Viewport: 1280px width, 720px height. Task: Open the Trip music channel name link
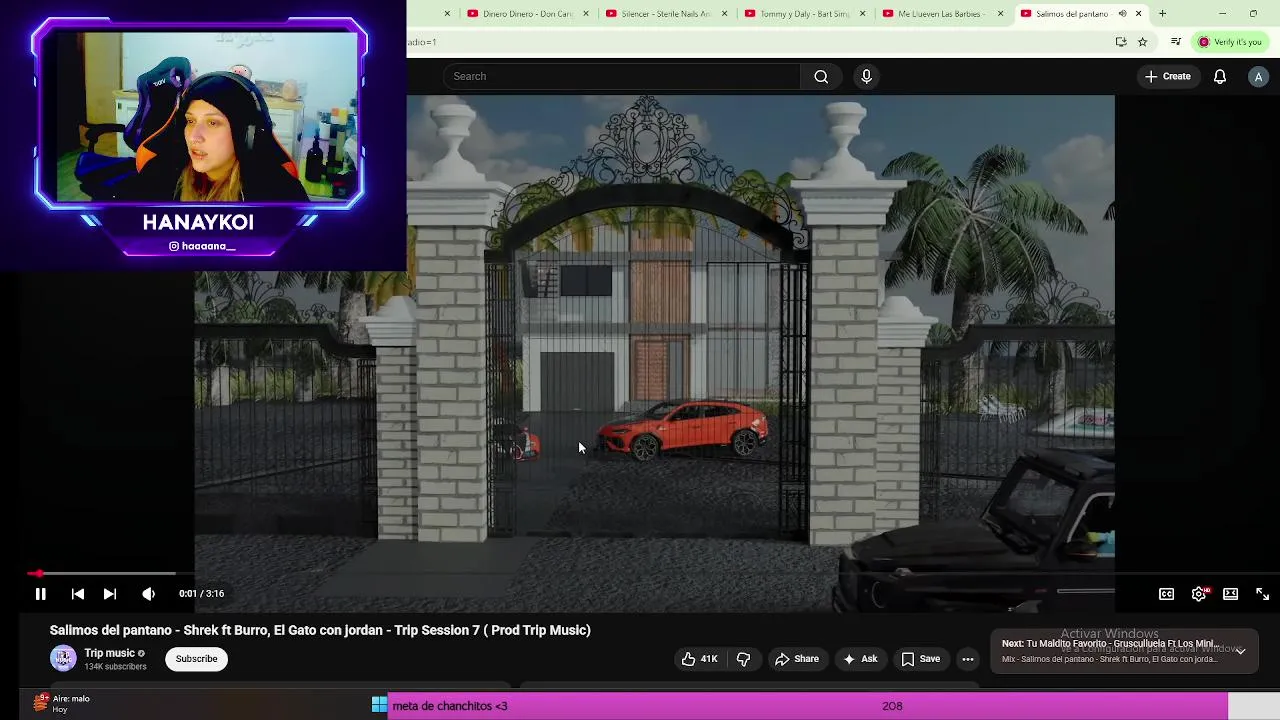pos(109,653)
